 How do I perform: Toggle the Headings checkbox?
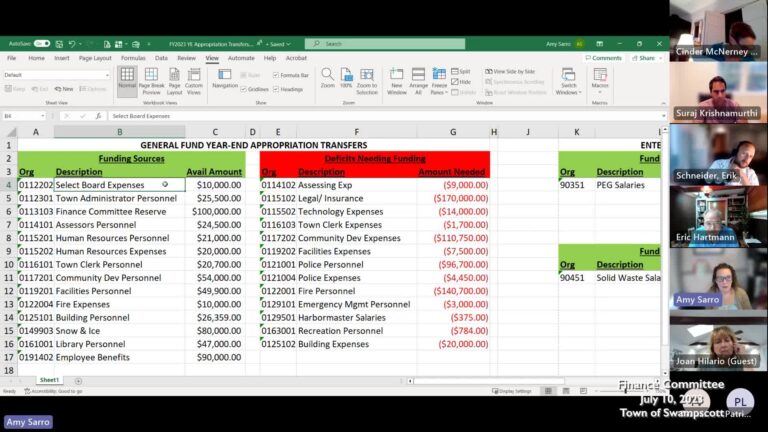[274, 89]
